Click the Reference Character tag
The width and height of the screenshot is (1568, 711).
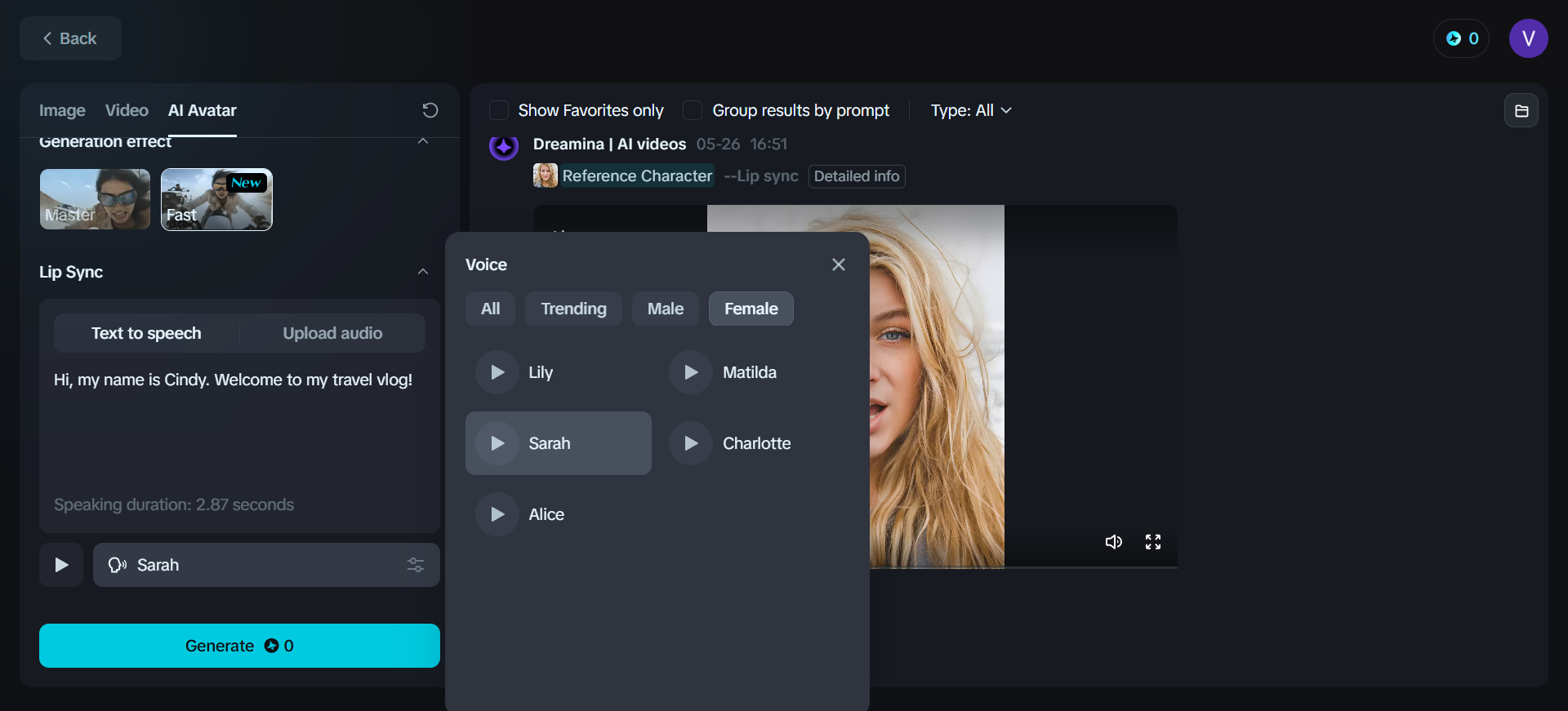[x=637, y=176]
